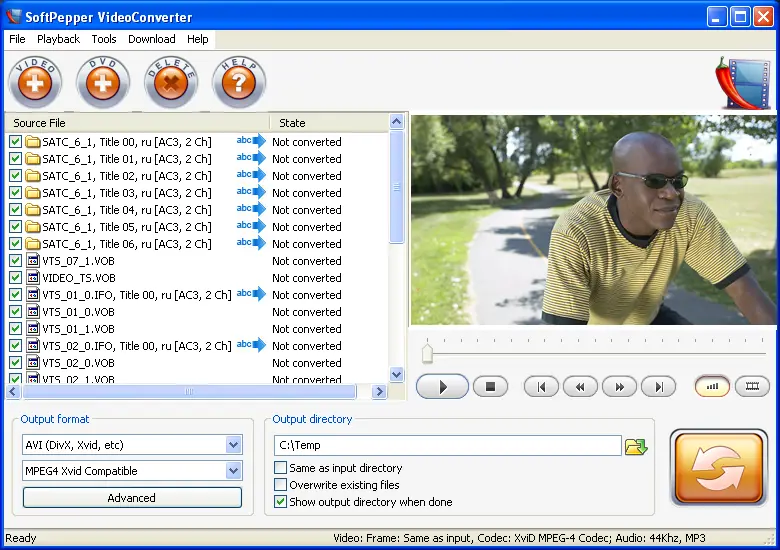Expand the MPEG4 Xvid Compatible dropdown

233,471
